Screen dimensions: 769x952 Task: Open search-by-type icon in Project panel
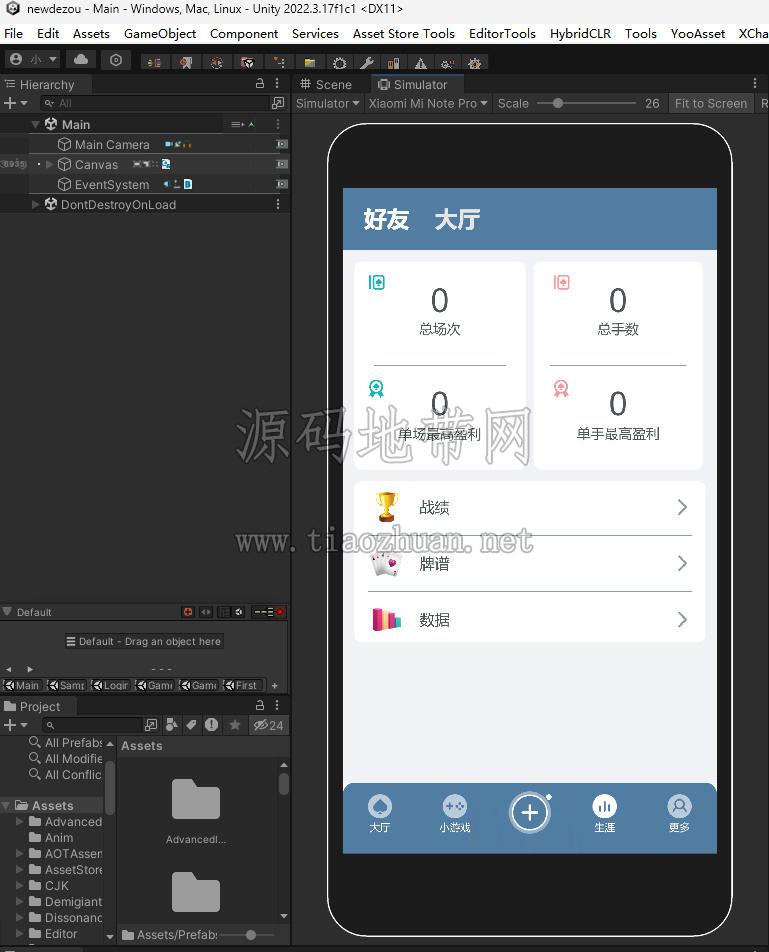pyautogui.click(x=172, y=724)
